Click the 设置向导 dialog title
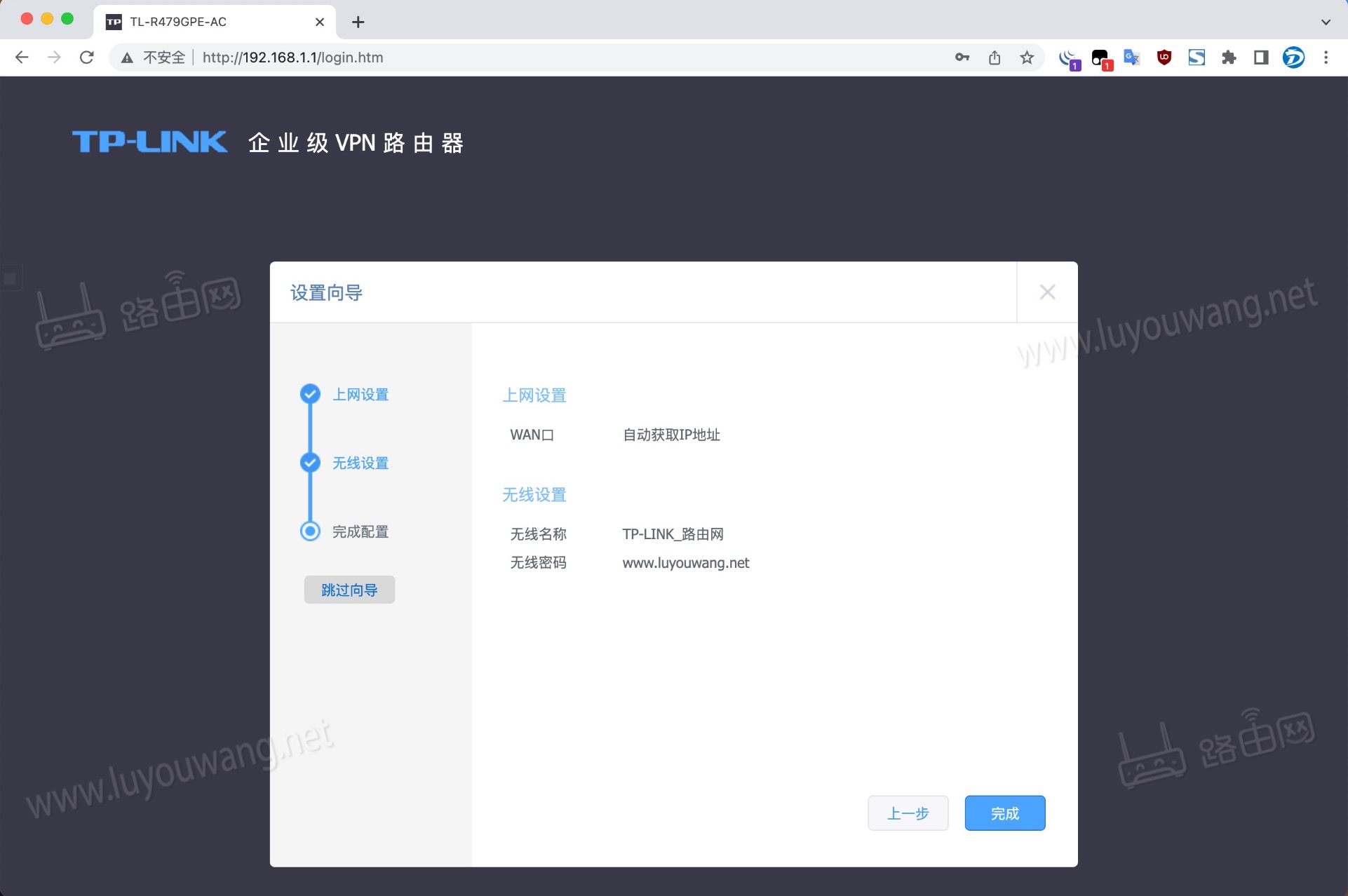This screenshot has width=1348, height=896. (x=325, y=292)
